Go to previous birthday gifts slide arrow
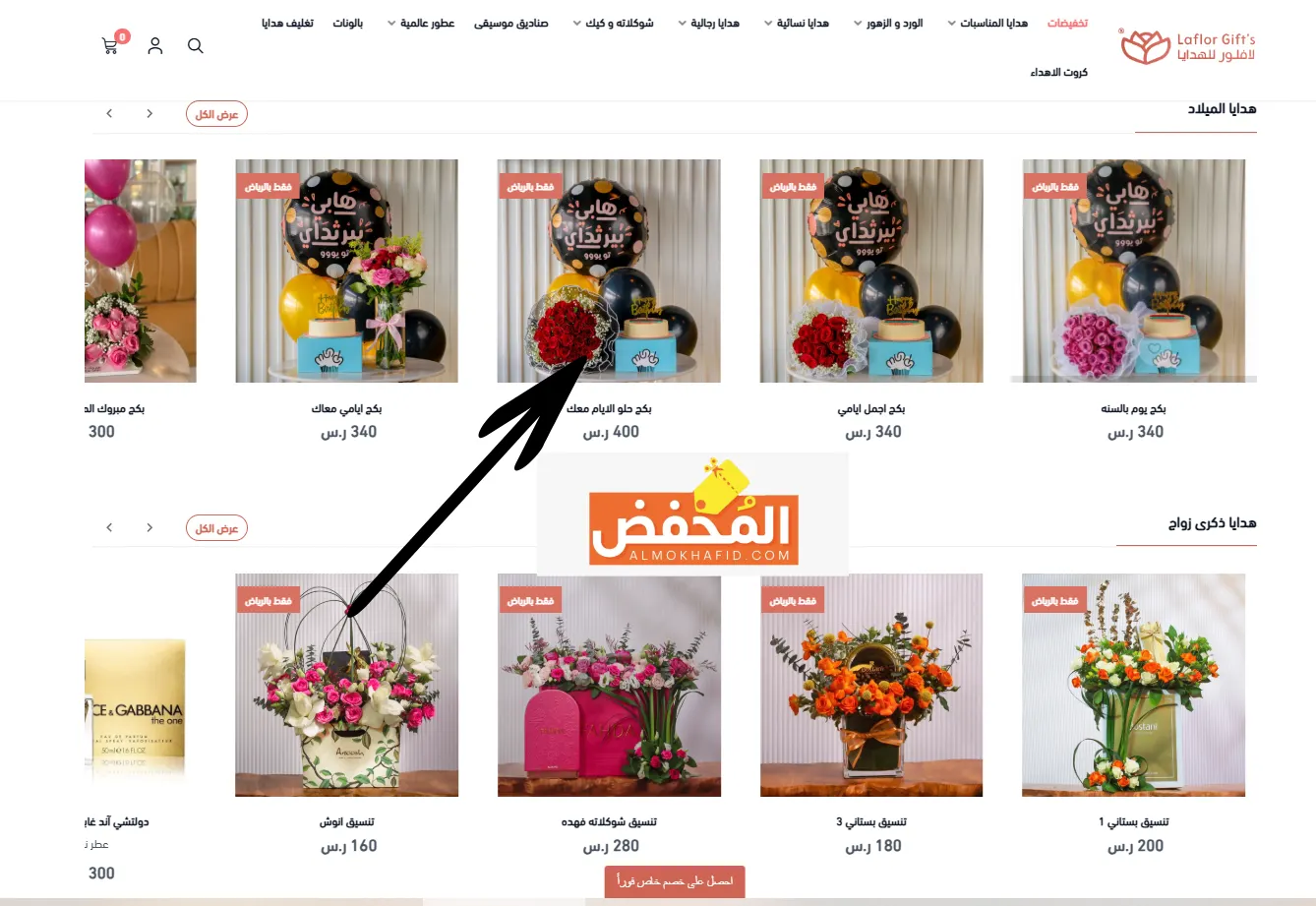This screenshot has height=906, width=1316. coord(150,114)
